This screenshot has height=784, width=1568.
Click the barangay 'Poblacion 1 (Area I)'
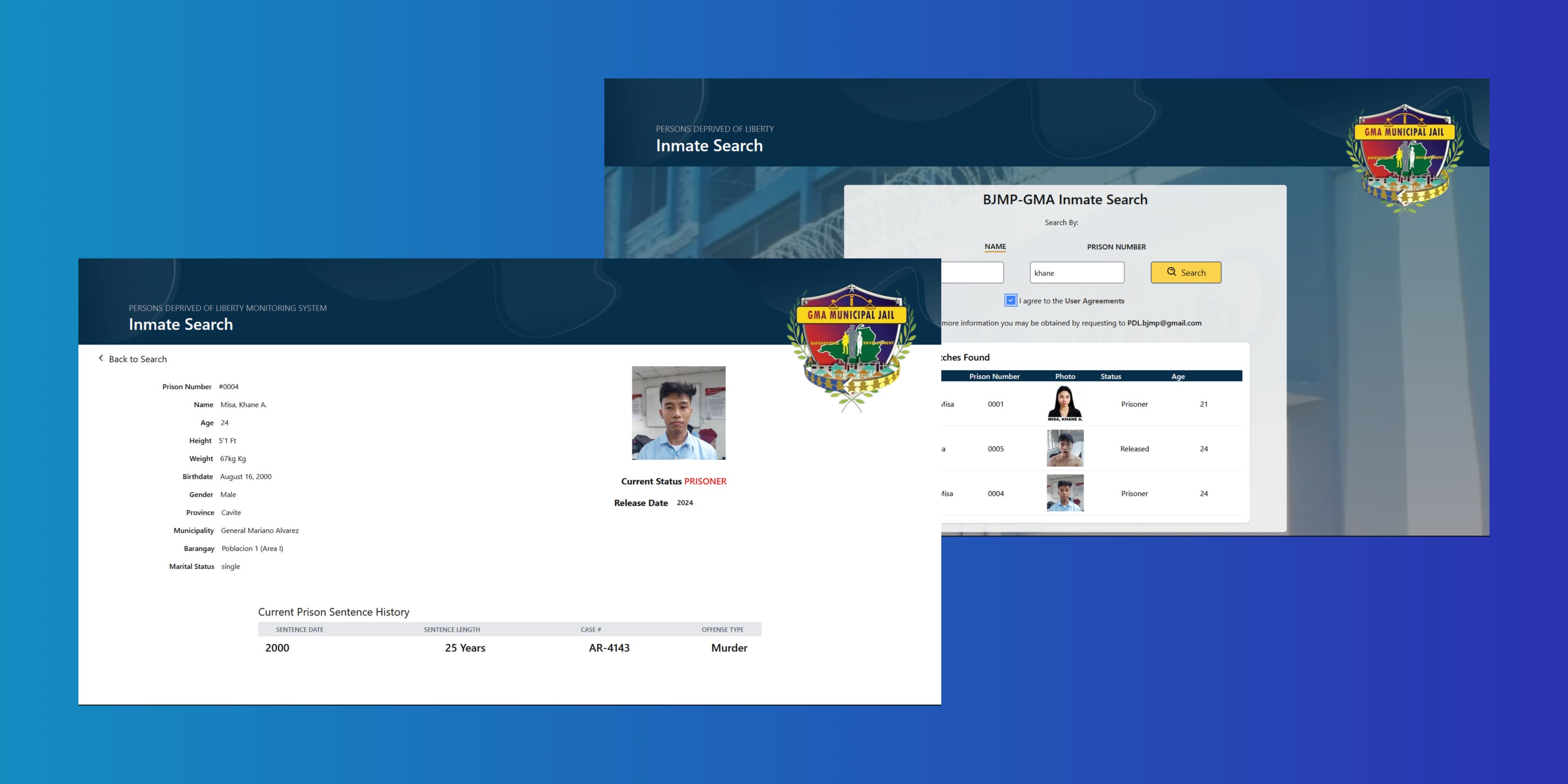pyautogui.click(x=253, y=548)
